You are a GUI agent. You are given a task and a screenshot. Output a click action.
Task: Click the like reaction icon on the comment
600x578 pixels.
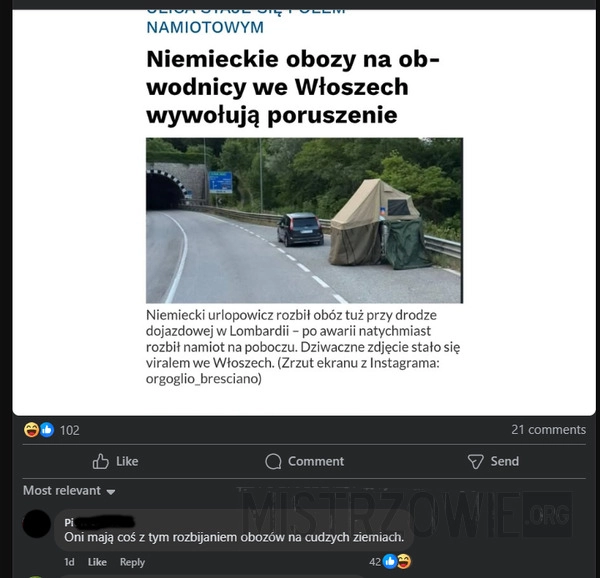[390, 561]
